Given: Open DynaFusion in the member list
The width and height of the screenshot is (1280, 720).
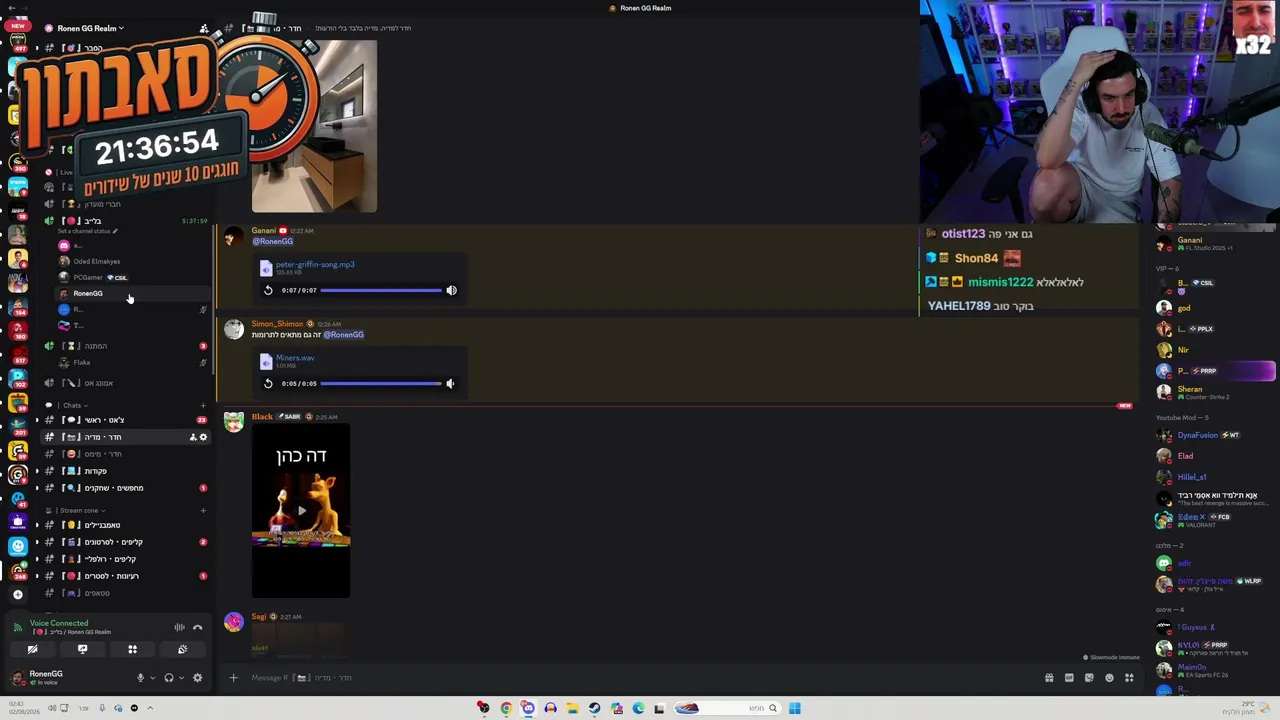Looking at the screenshot, I should [x=1197, y=436].
